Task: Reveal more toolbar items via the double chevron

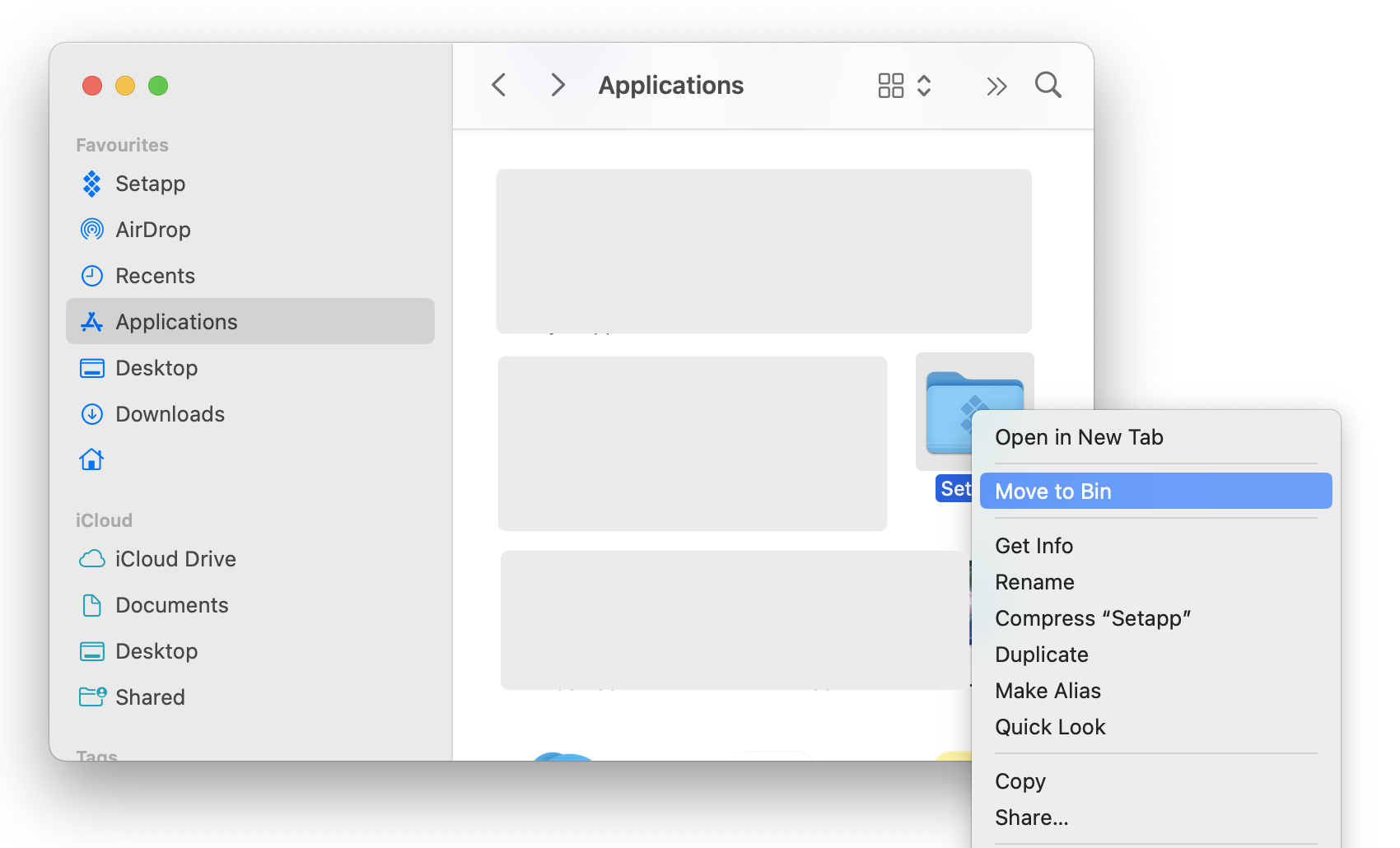Action: (996, 85)
